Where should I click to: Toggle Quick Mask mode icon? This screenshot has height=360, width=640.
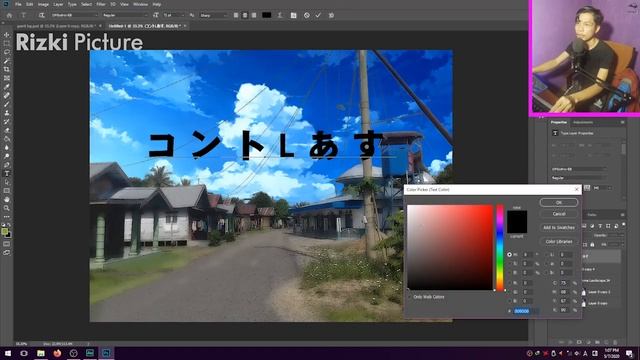click(7, 244)
